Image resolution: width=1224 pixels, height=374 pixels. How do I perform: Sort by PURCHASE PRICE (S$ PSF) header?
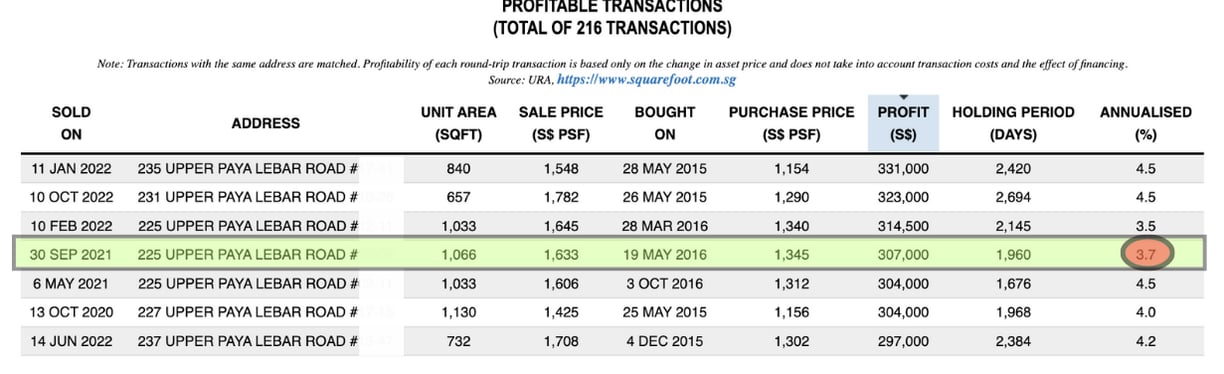point(792,123)
